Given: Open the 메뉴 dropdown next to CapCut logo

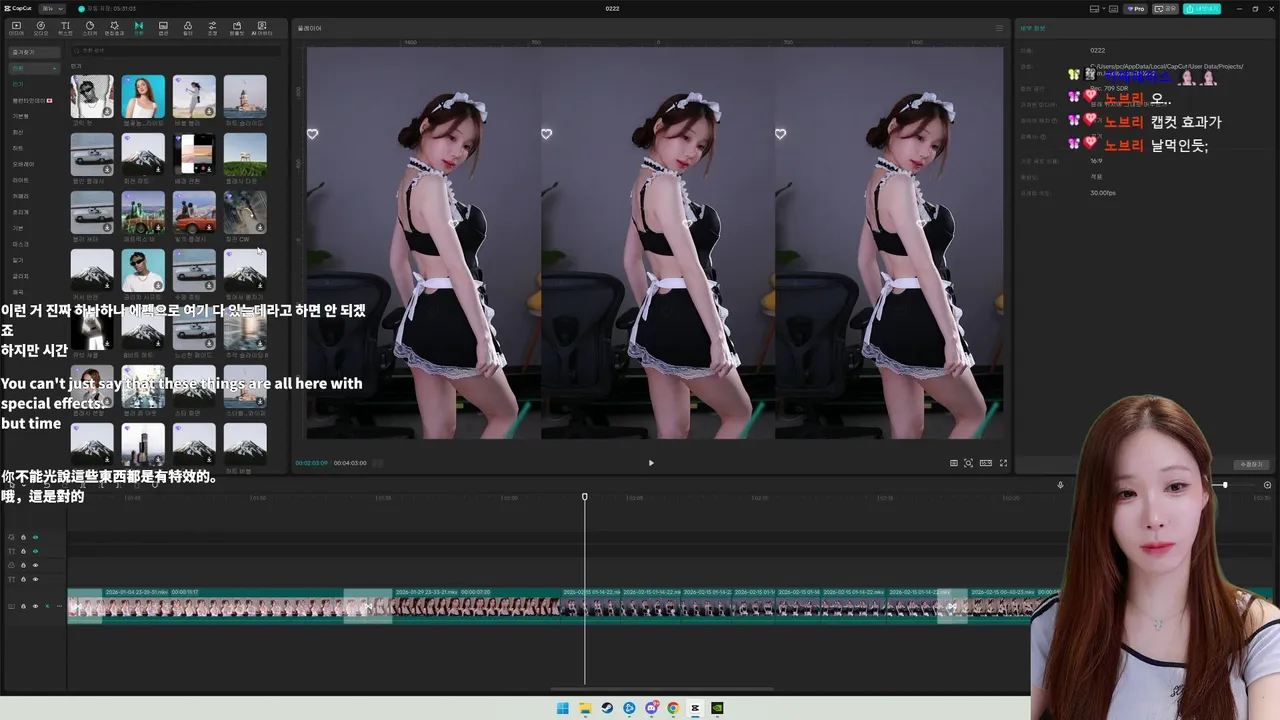Looking at the screenshot, I should tap(52, 8).
